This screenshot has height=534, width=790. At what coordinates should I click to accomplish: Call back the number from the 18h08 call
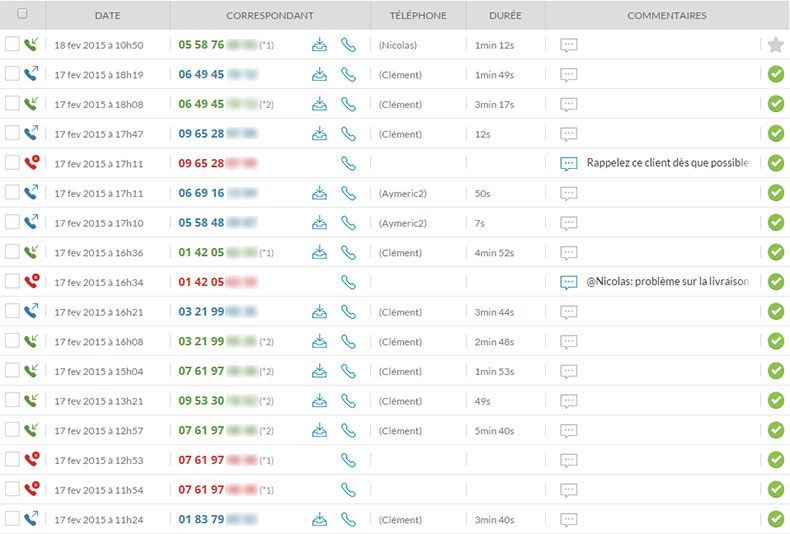click(348, 104)
